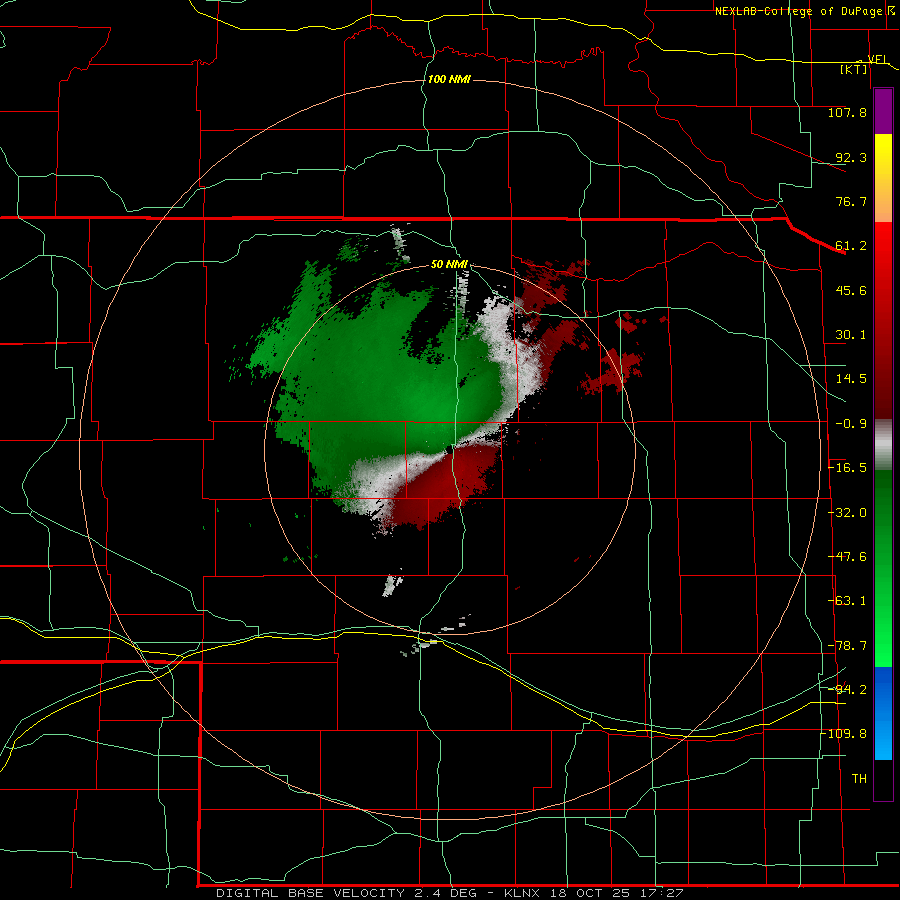900x900 pixels.
Task: Select the 61.2 scale value
Action: [851, 246]
